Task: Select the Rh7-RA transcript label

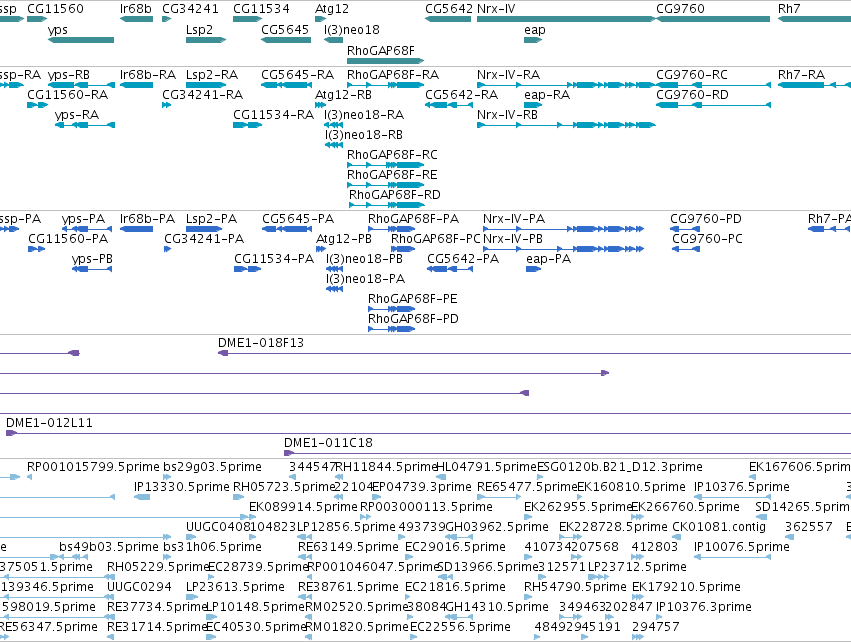Action: click(x=801, y=74)
